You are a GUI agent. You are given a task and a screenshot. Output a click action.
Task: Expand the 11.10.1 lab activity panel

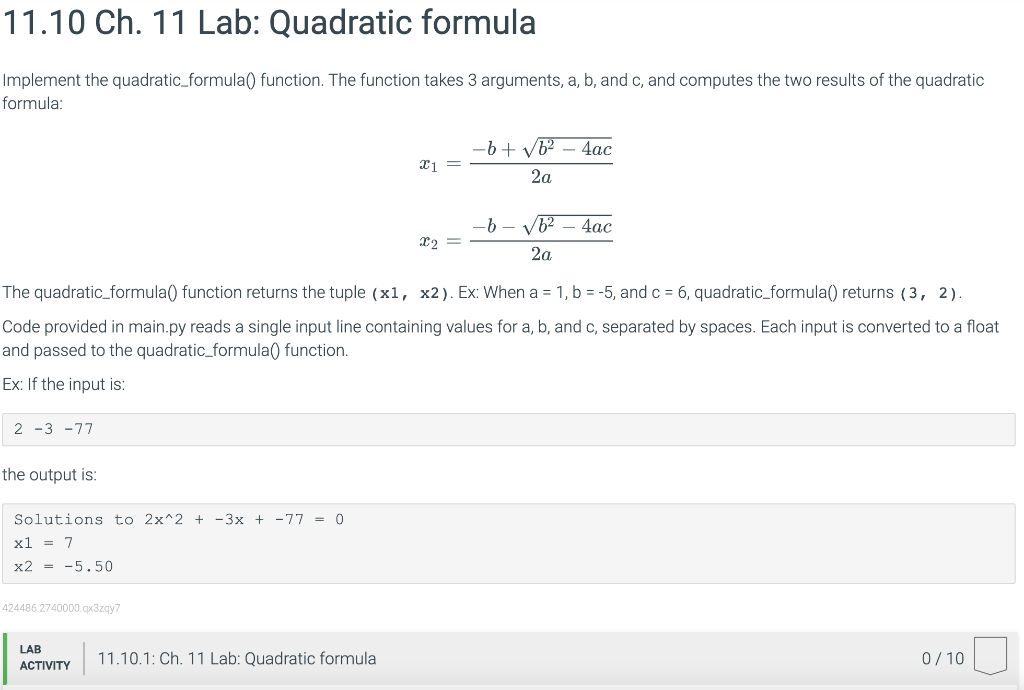coord(512,658)
